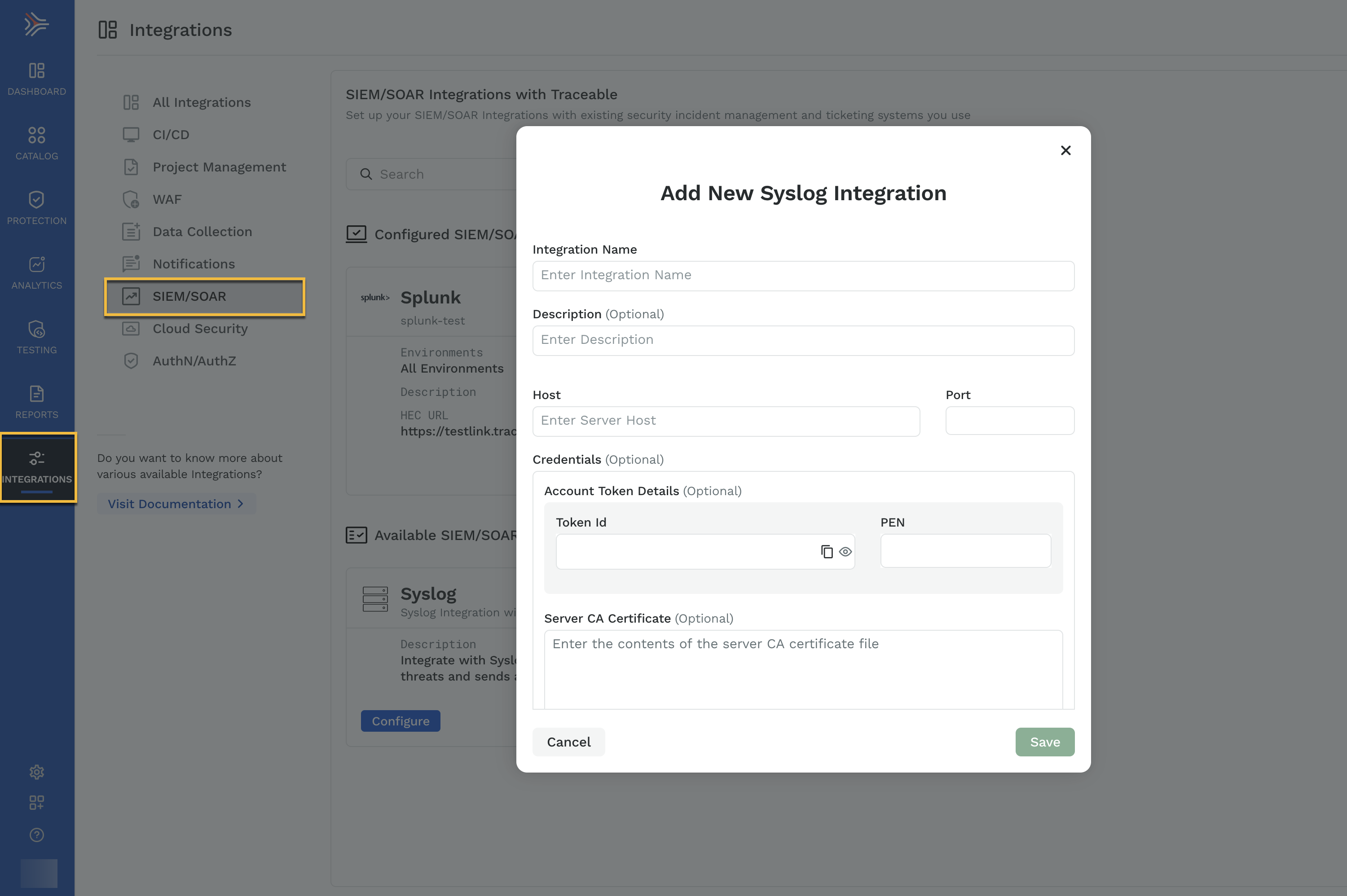Click the Cancel button

click(x=568, y=742)
